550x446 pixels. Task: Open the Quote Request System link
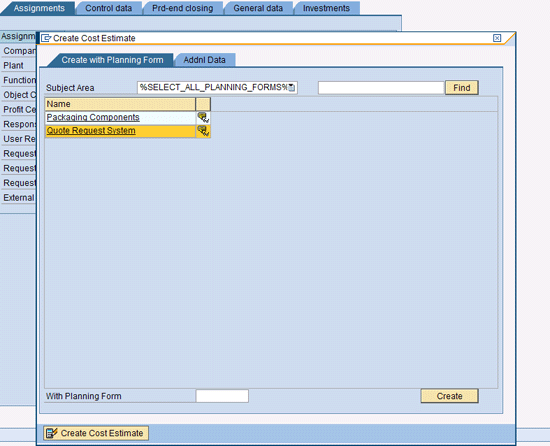[x=91, y=130]
